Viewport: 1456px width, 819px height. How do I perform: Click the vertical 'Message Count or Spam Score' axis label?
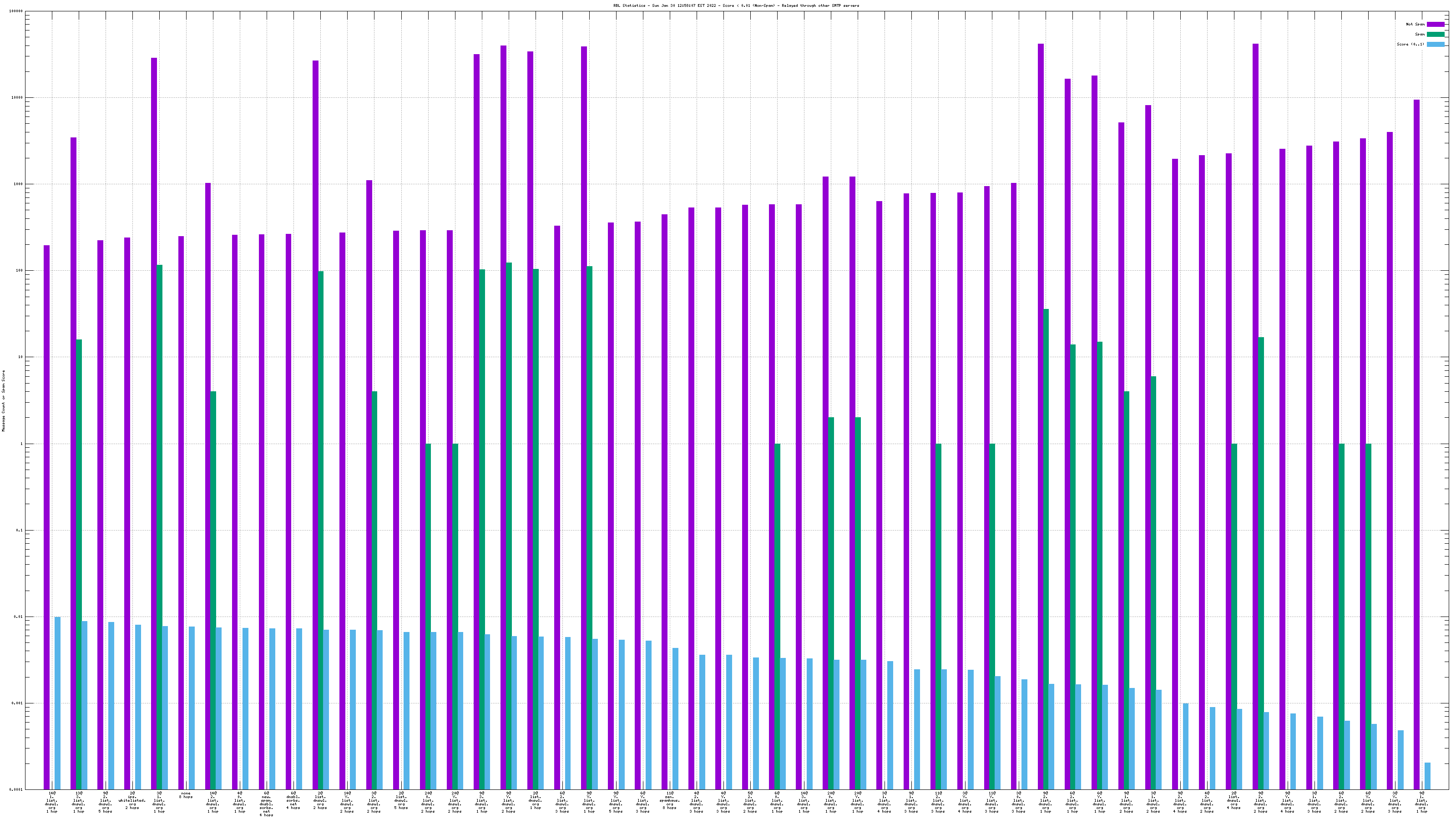pyautogui.click(x=3, y=401)
